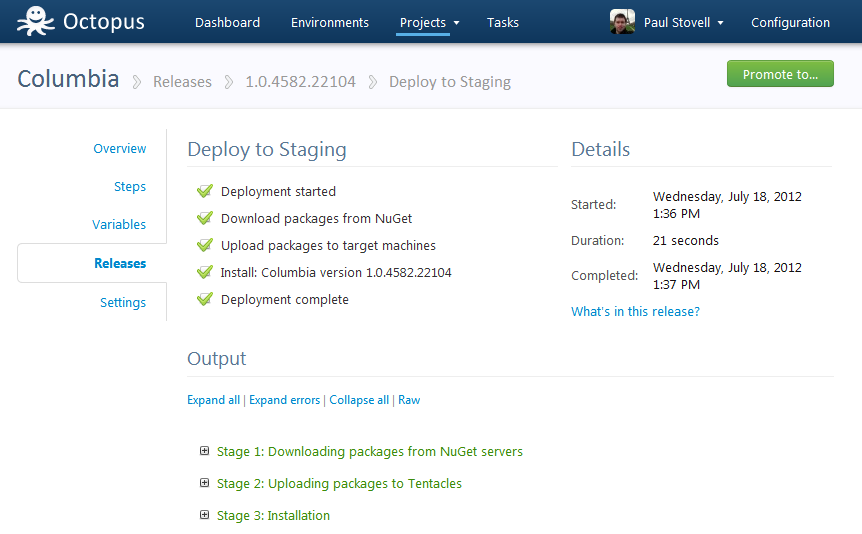
Task: Click the Output section heading
Action: coord(217,358)
